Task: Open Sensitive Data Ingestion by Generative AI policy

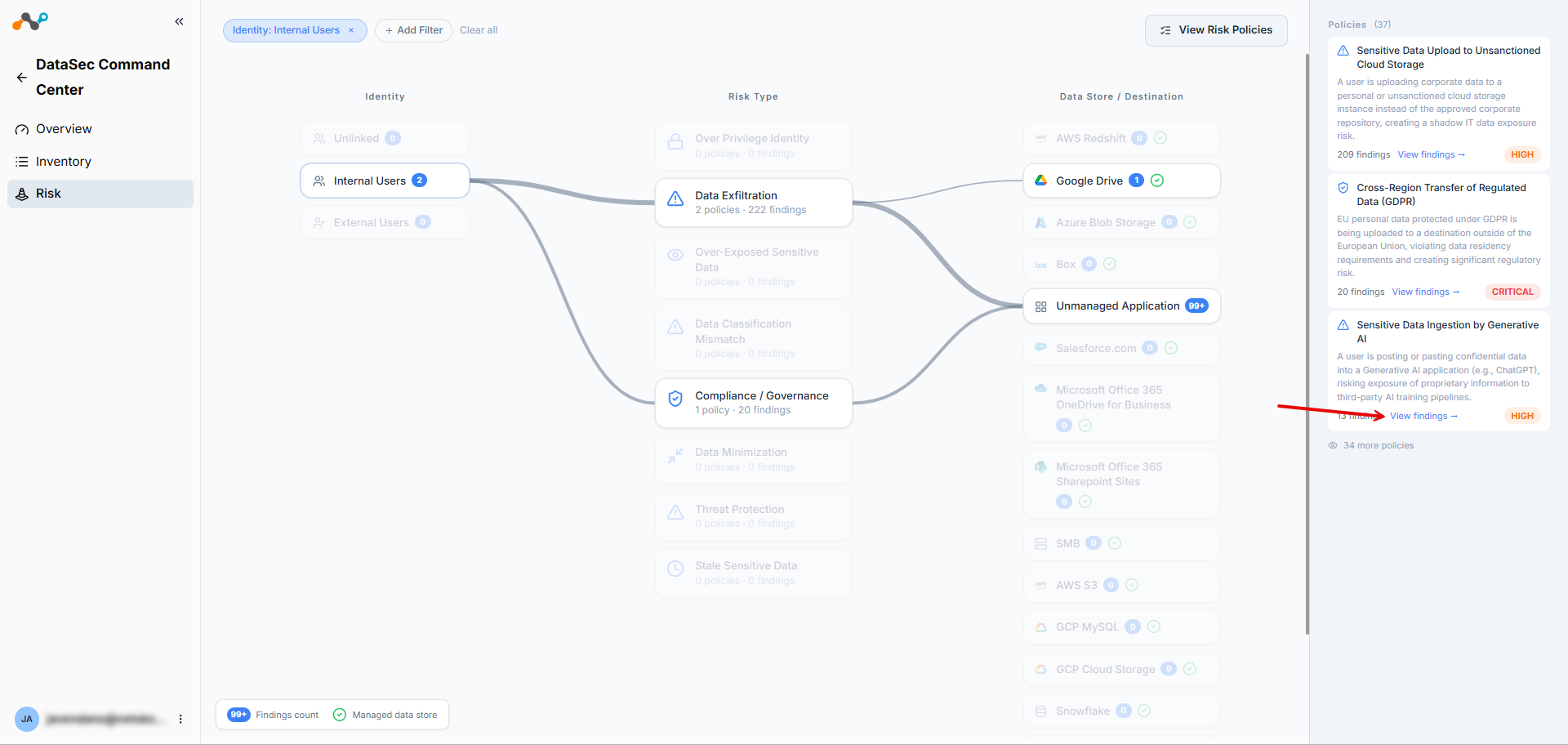Action: coord(1447,332)
